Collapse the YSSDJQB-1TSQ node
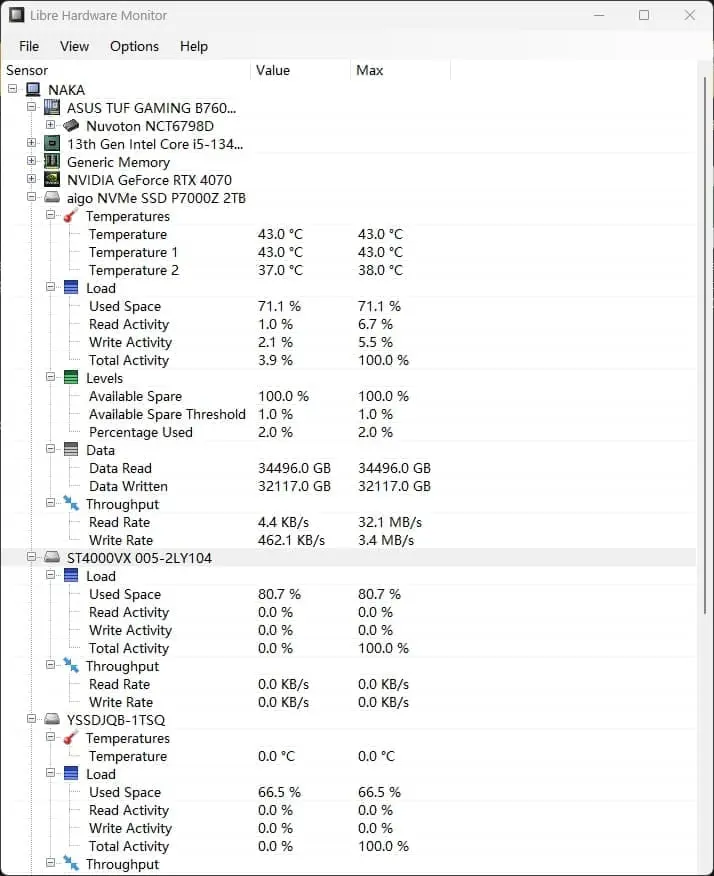Viewport: 714px width, 876px height. pos(31,719)
